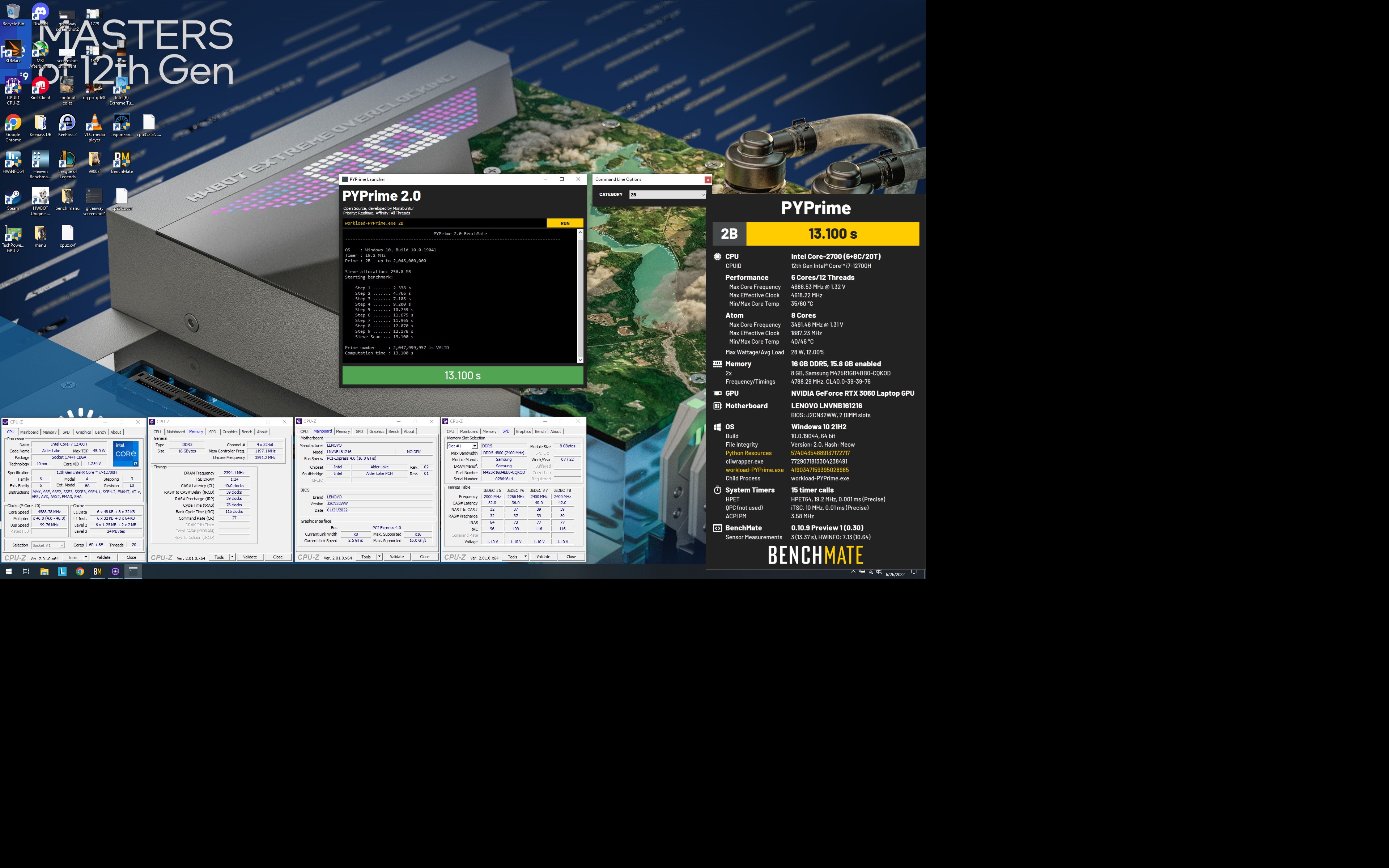The width and height of the screenshot is (1389, 868).
Task: Expand Tools arrow in SPD CPU-Z window
Action: [x=526, y=557]
